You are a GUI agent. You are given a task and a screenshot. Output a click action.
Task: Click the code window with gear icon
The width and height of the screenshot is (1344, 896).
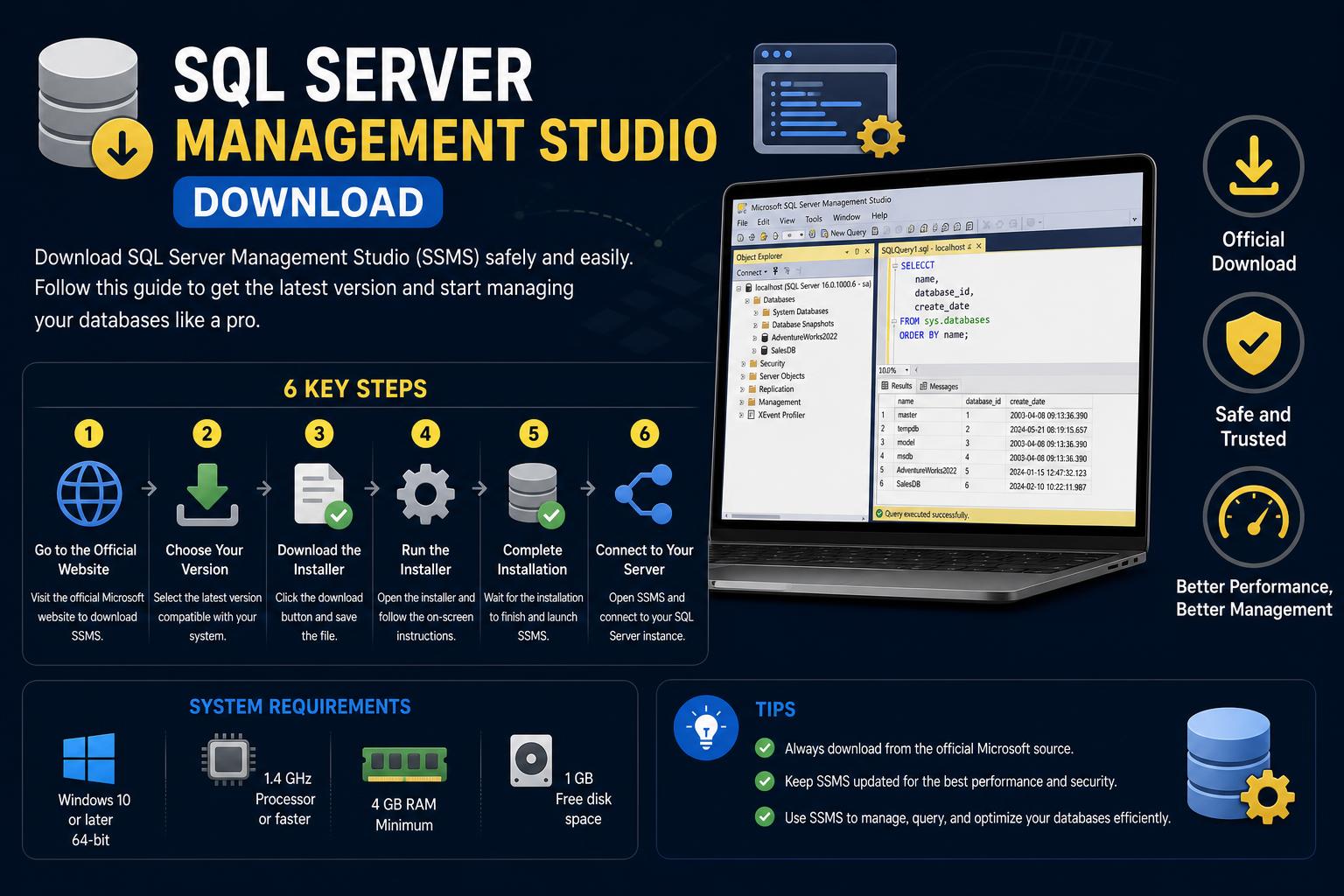(829, 101)
